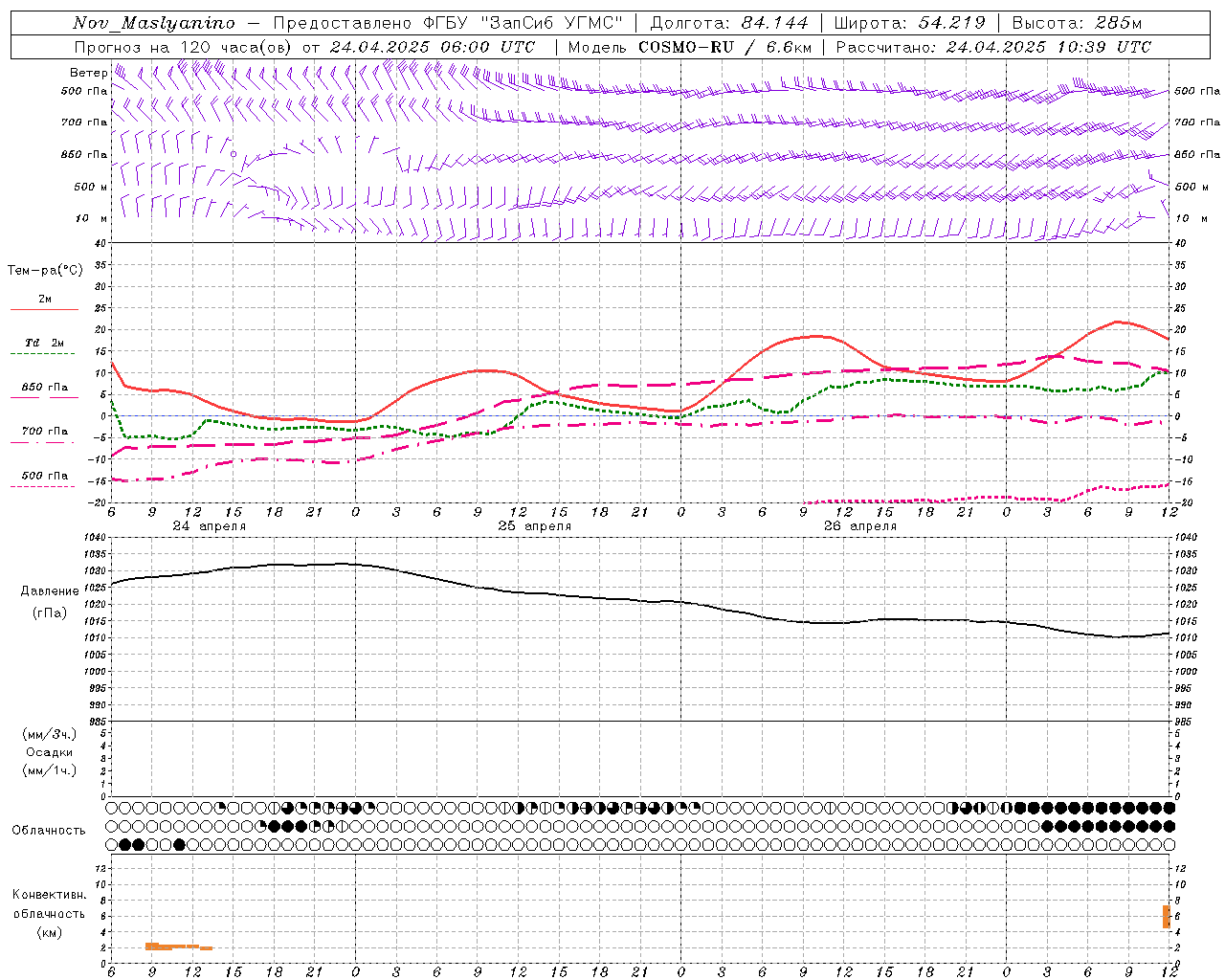This screenshot has width=1225, height=980.
Task: Select the Осадки precipitation label
Action: pos(50,752)
